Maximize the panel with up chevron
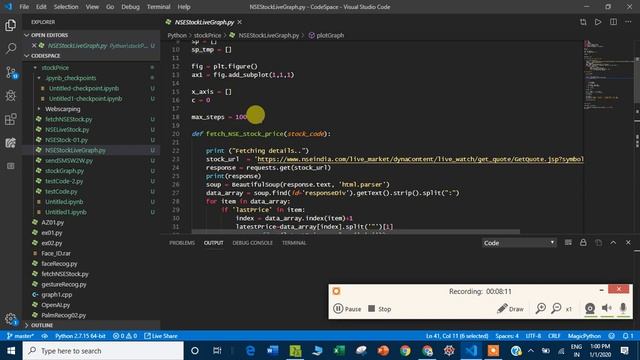The width and height of the screenshot is (640, 360). tap(613, 242)
